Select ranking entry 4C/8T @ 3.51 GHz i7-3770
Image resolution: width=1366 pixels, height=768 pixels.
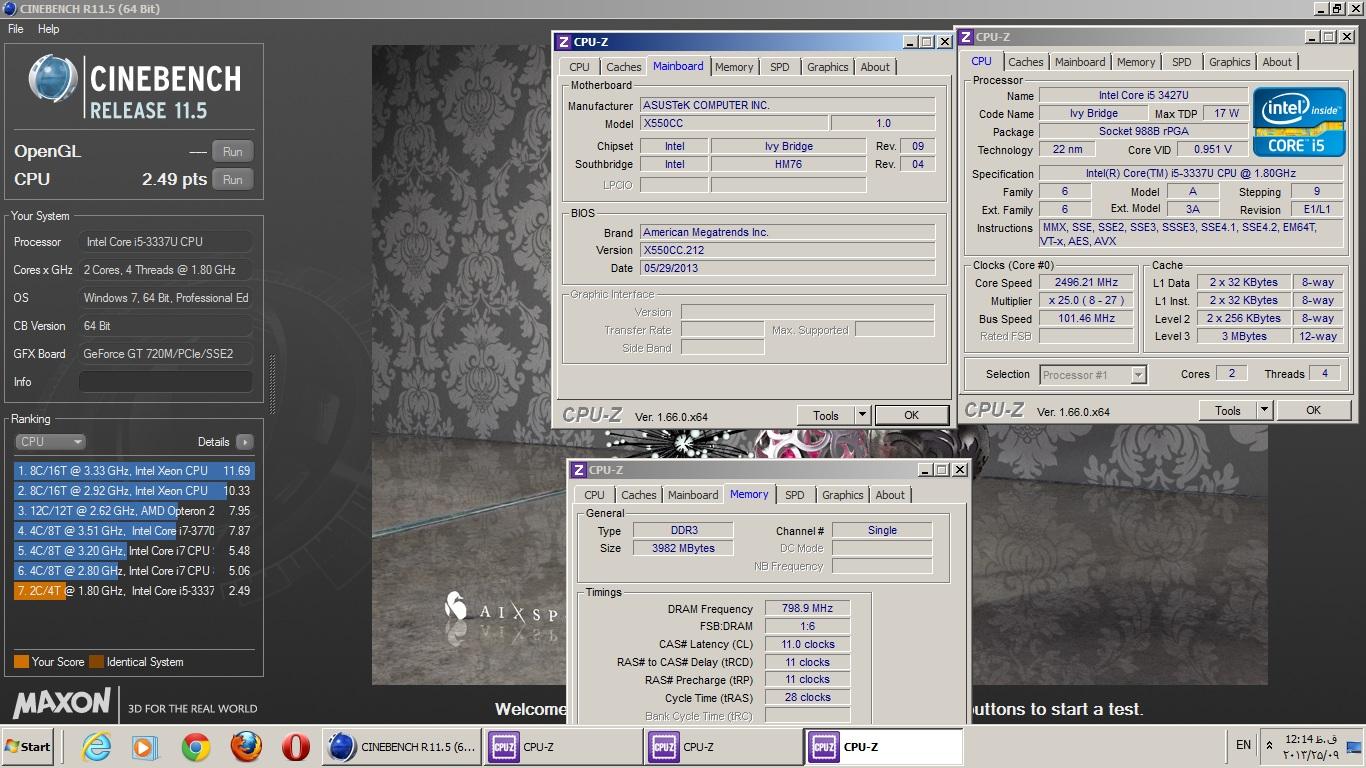click(x=134, y=531)
